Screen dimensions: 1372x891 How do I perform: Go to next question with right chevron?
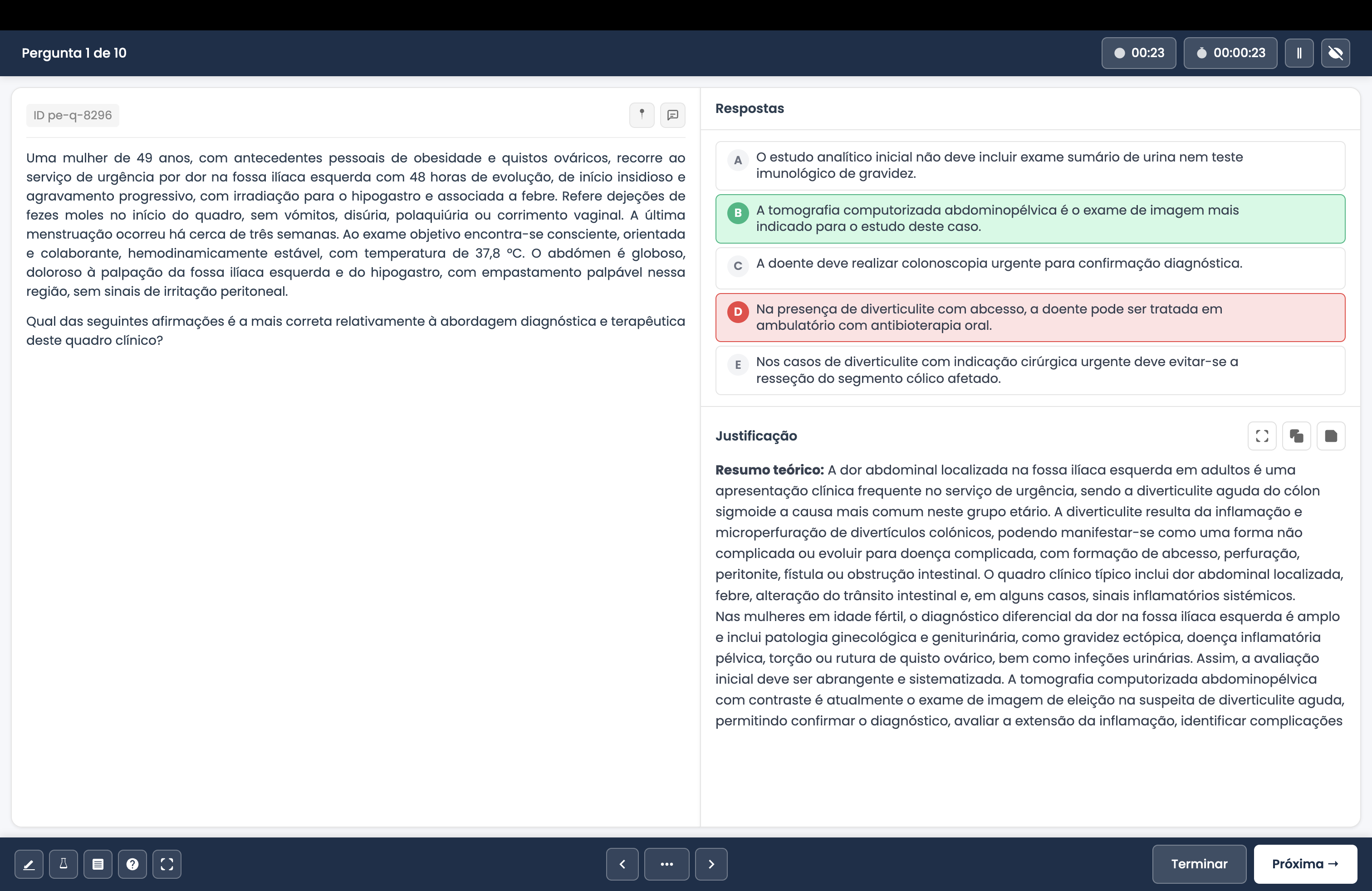pos(711,864)
